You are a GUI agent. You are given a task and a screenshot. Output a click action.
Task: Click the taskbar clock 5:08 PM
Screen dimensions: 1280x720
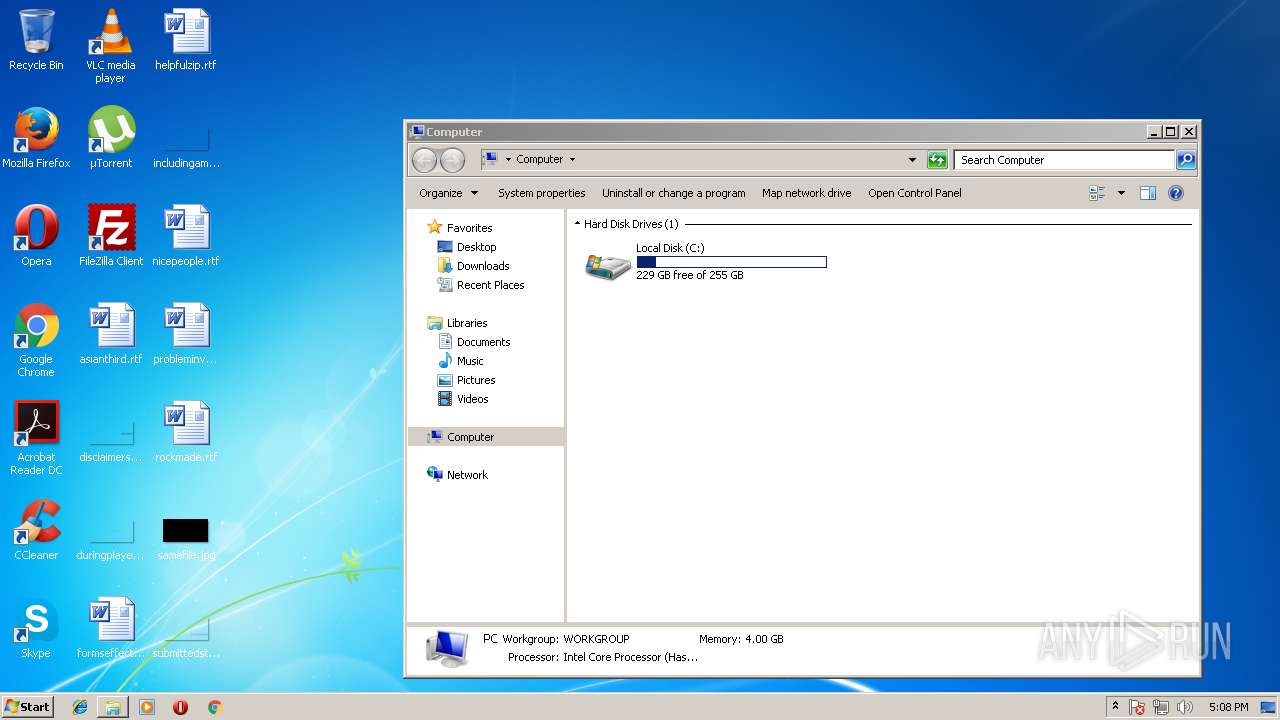1228,707
